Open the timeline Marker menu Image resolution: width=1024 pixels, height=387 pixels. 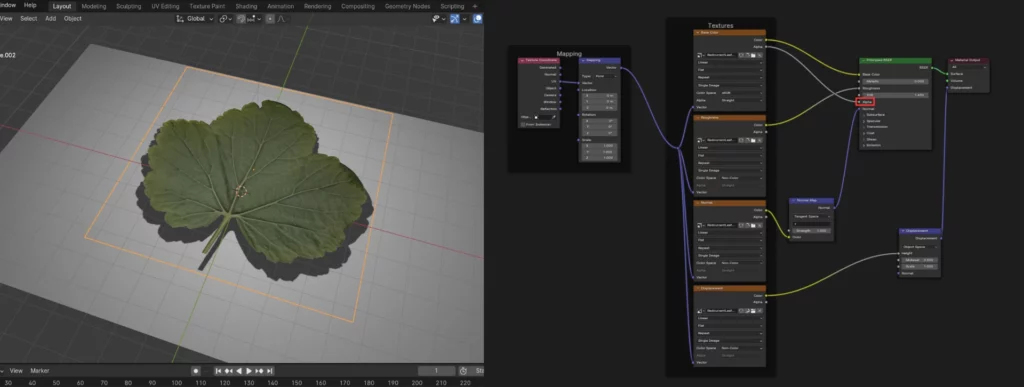40,371
